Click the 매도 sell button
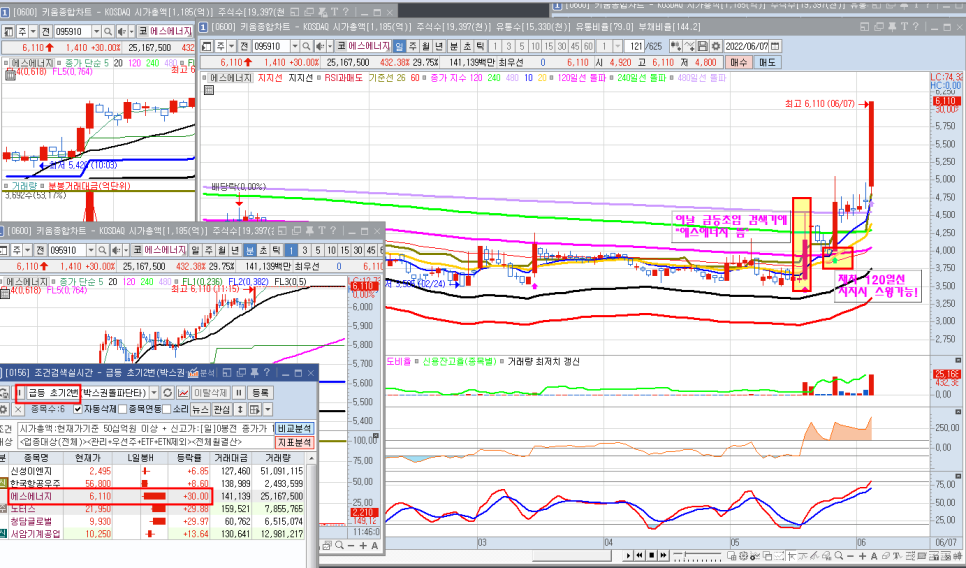The width and height of the screenshot is (966, 568). 767,62
